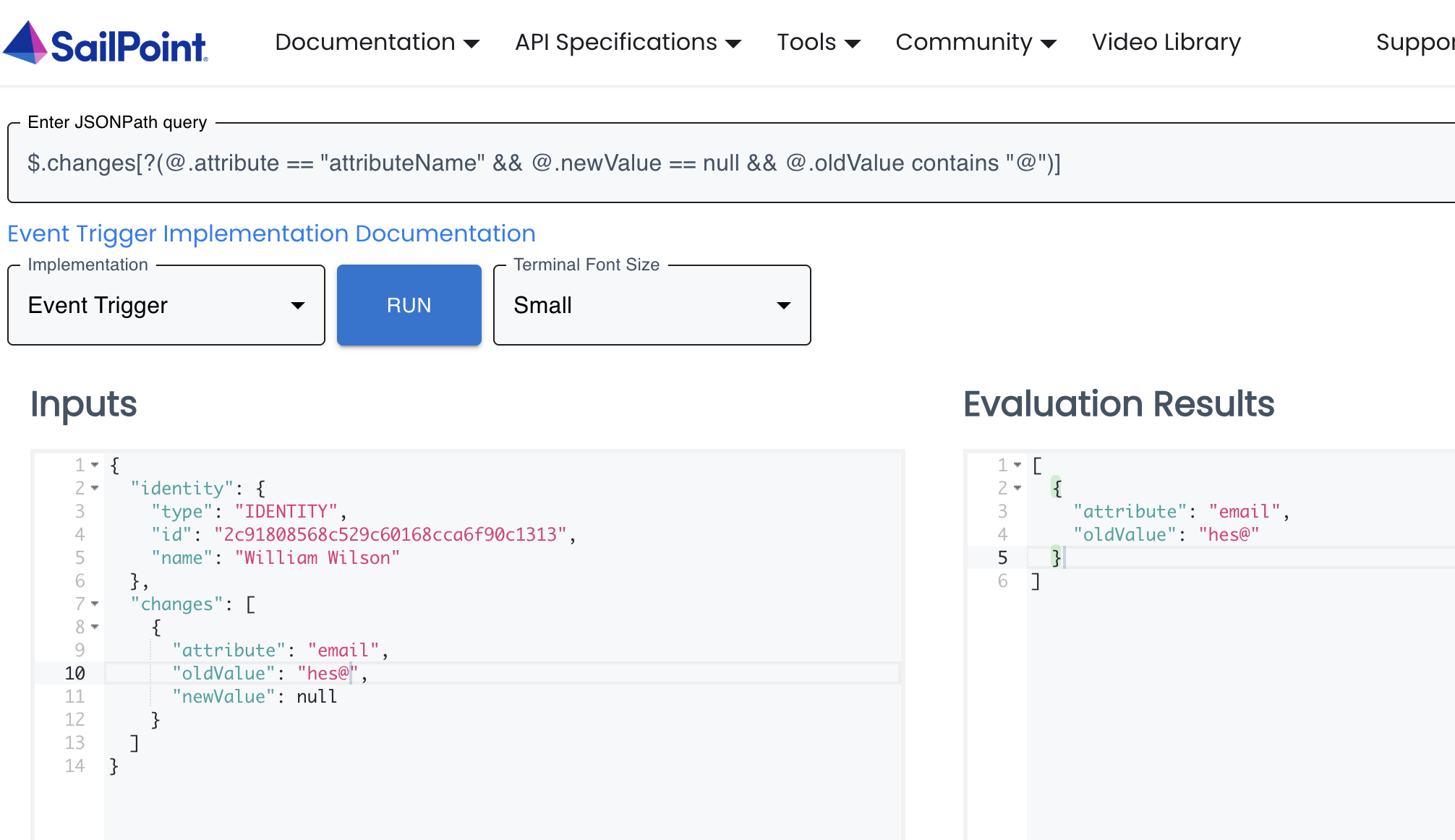Viewport: 1455px width, 840px height.
Task: Click in the JSONPath query input field
Action: (723, 163)
